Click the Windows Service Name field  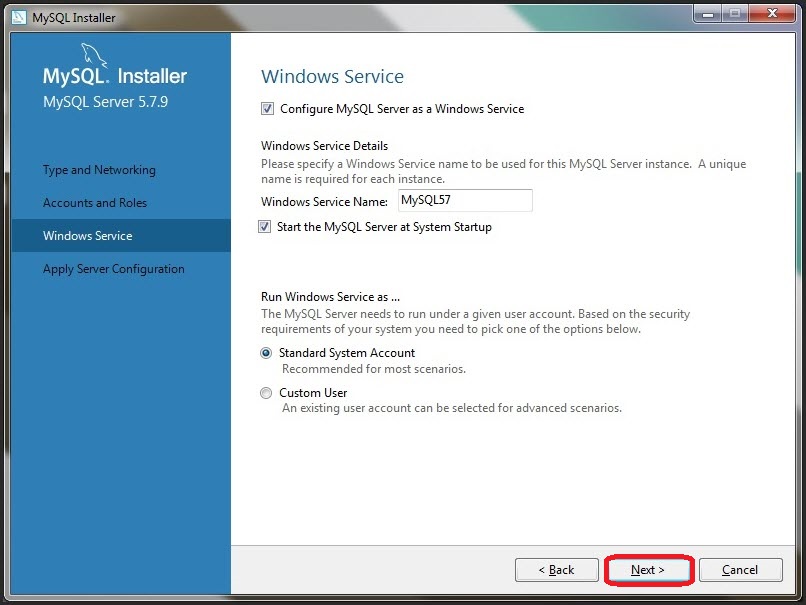pos(465,200)
